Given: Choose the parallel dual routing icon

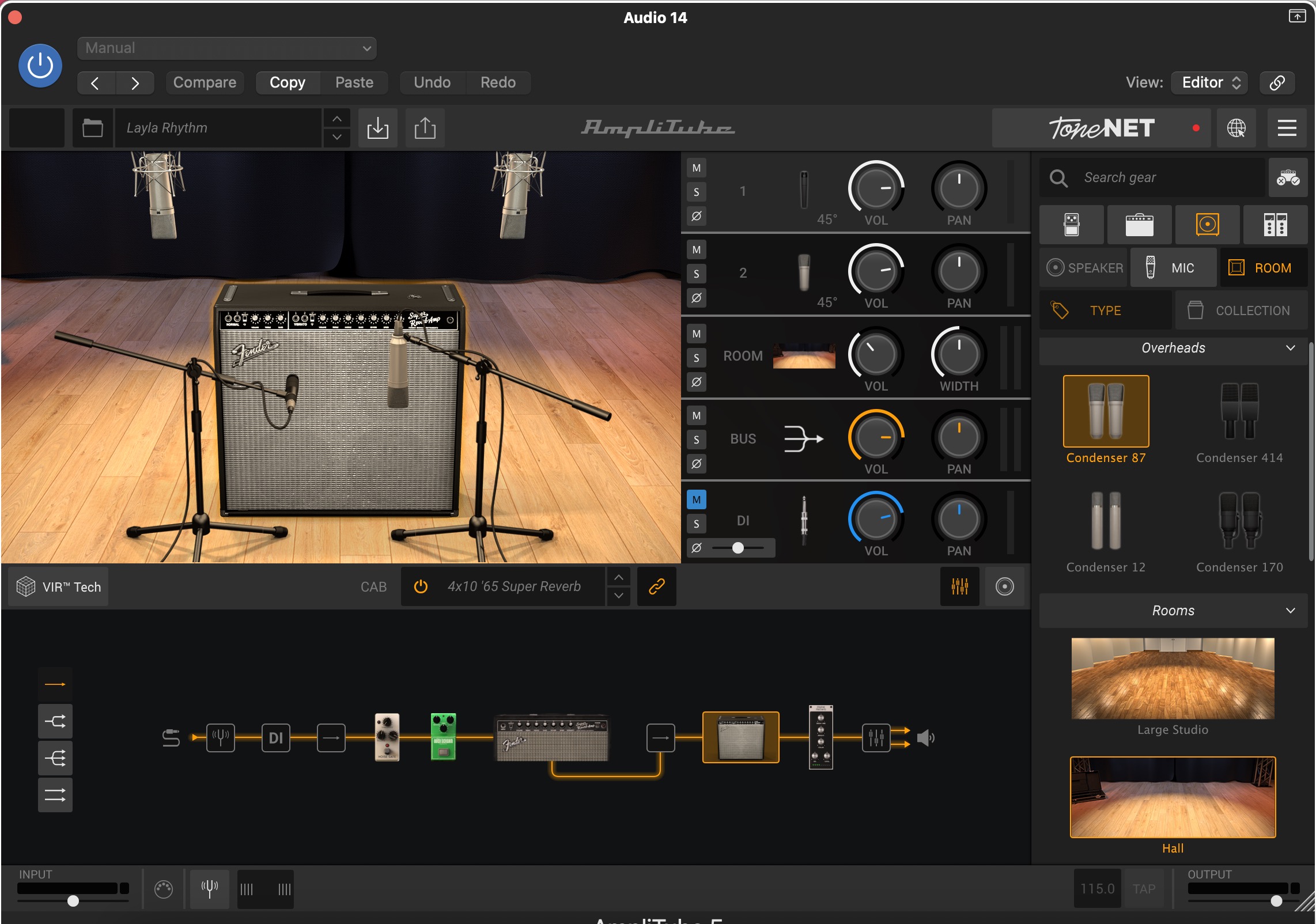Looking at the screenshot, I should [55, 795].
